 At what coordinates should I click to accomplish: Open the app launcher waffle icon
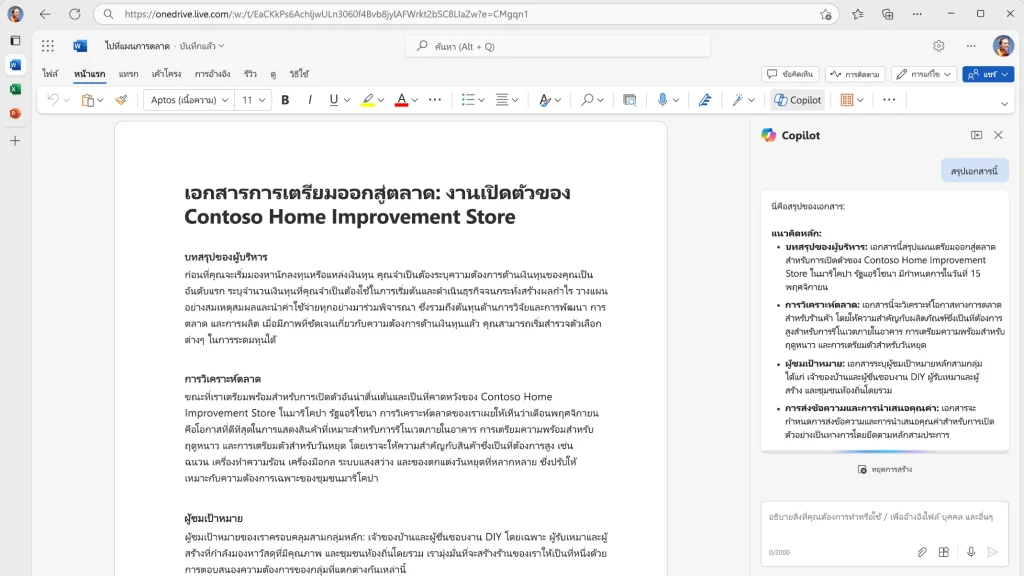[48, 46]
